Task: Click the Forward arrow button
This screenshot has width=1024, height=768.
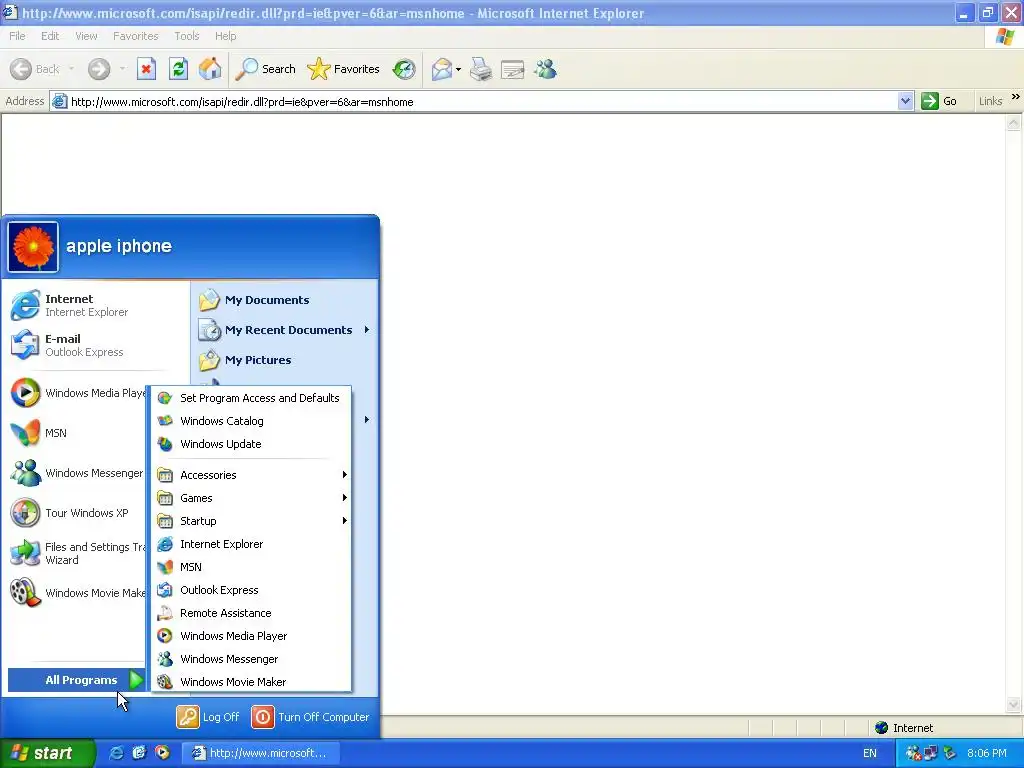Action: pos(99,69)
